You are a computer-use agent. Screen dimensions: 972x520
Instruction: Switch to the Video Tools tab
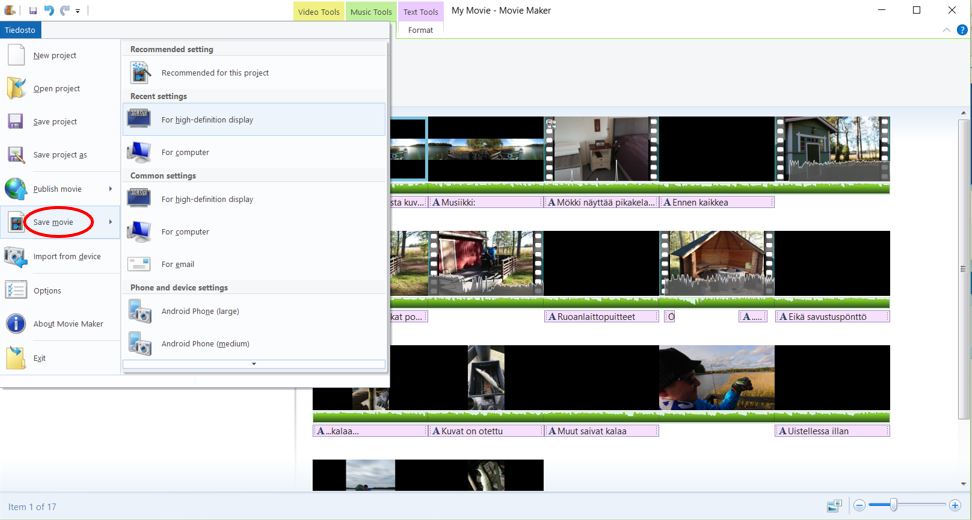click(319, 12)
